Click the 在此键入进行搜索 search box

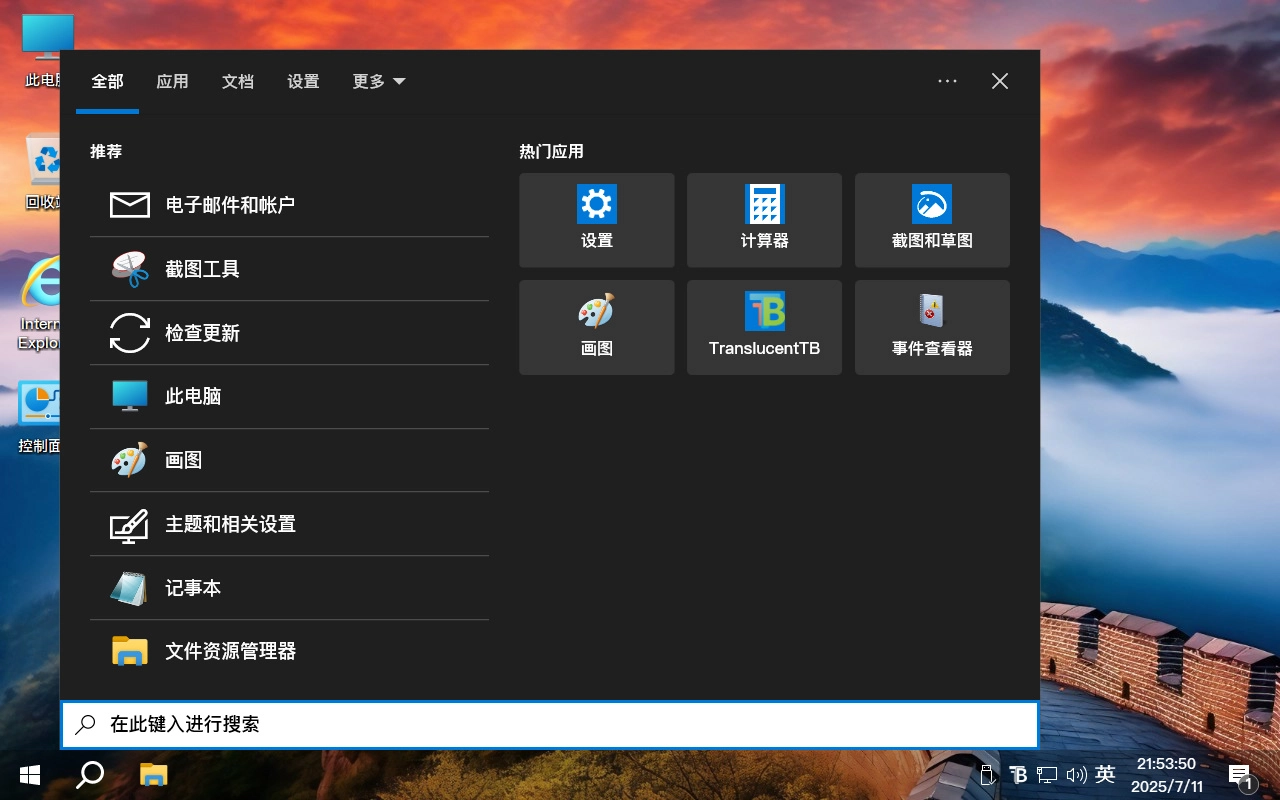550,724
